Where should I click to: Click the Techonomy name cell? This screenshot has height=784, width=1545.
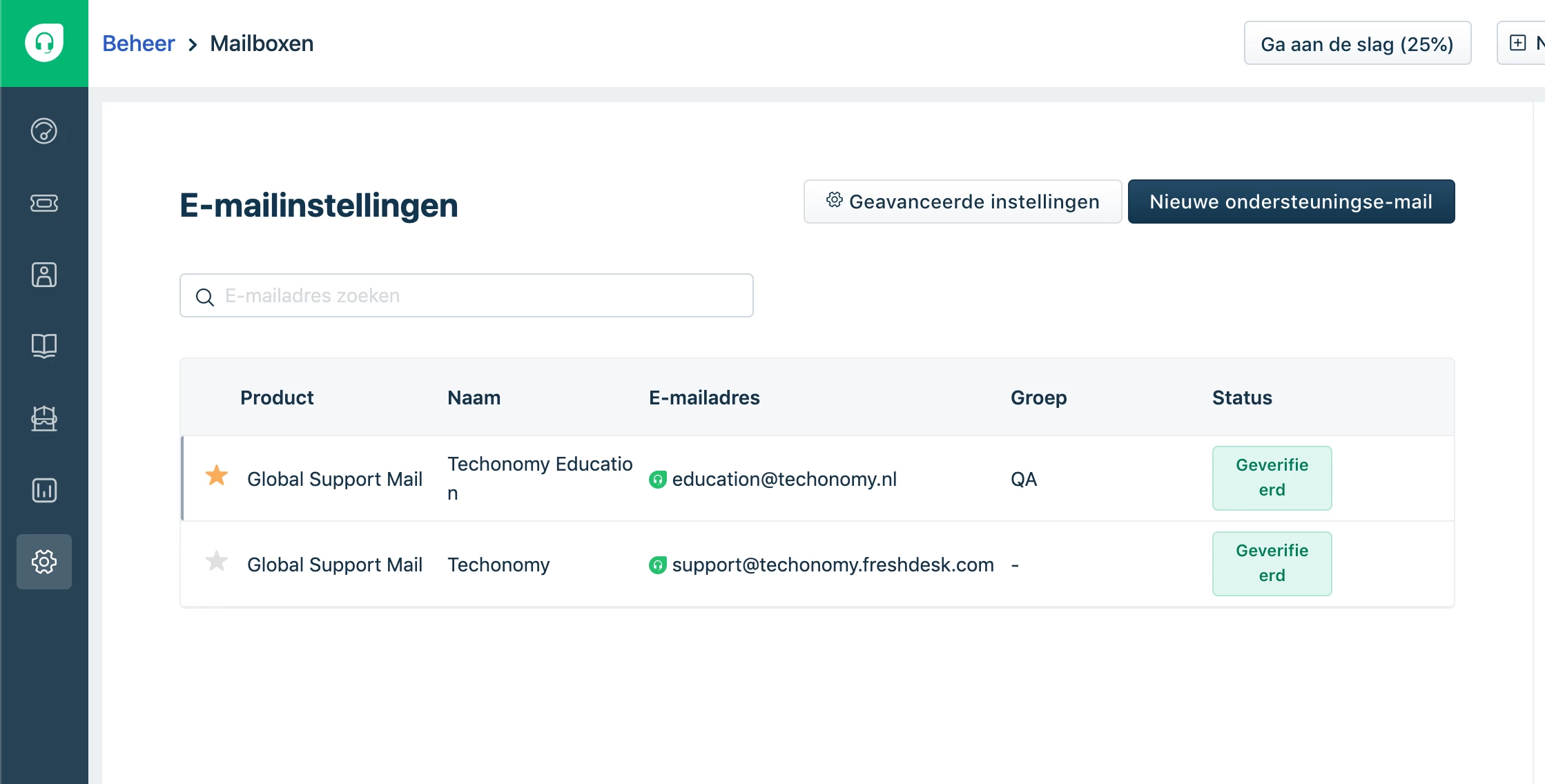(x=498, y=565)
